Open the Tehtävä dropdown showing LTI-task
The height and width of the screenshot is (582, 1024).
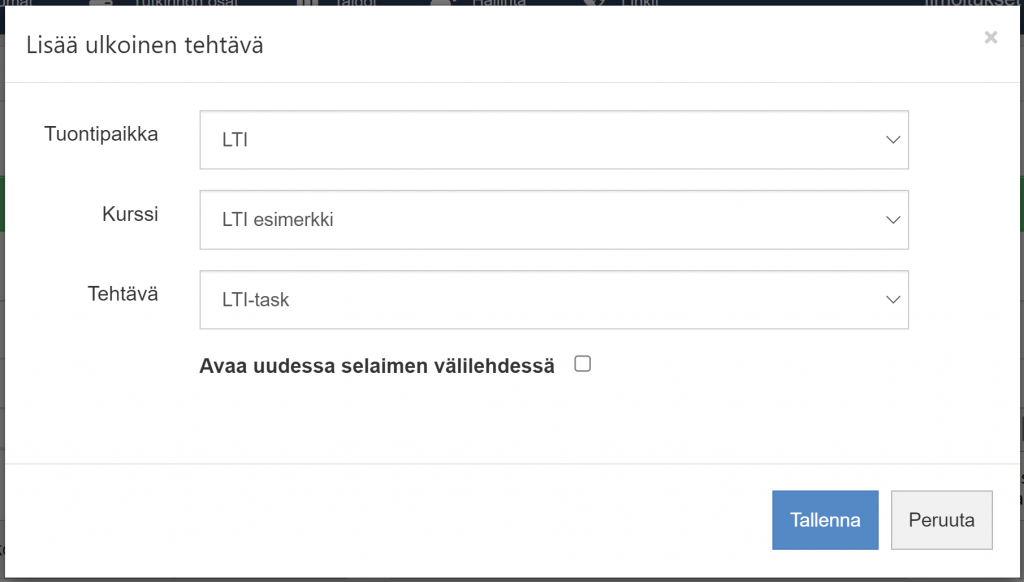(553, 300)
